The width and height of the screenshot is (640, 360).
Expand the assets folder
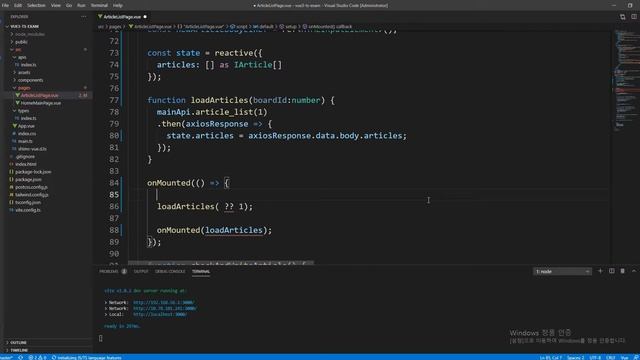tap(24, 72)
